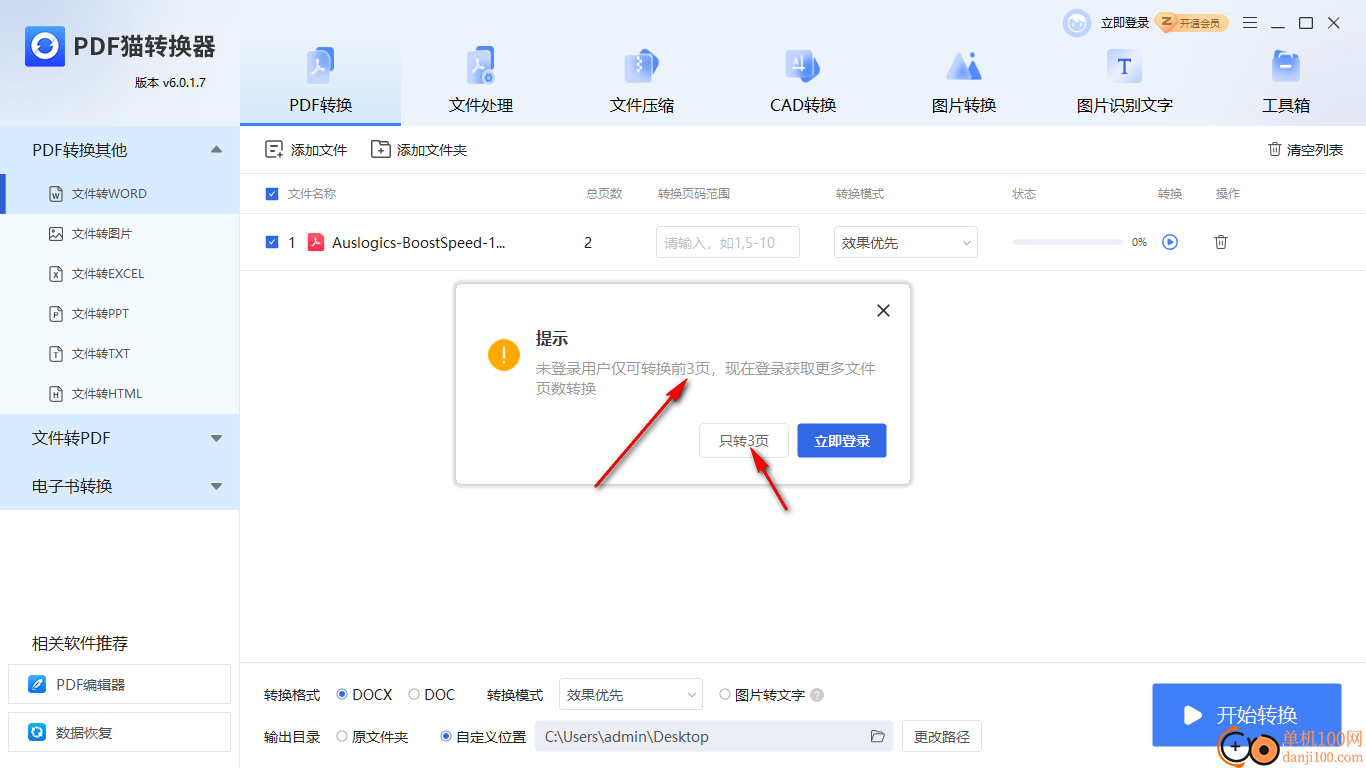Toggle the select-all 文件名称 checkbox
This screenshot has height=768, width=1366.
coord(272,194)
